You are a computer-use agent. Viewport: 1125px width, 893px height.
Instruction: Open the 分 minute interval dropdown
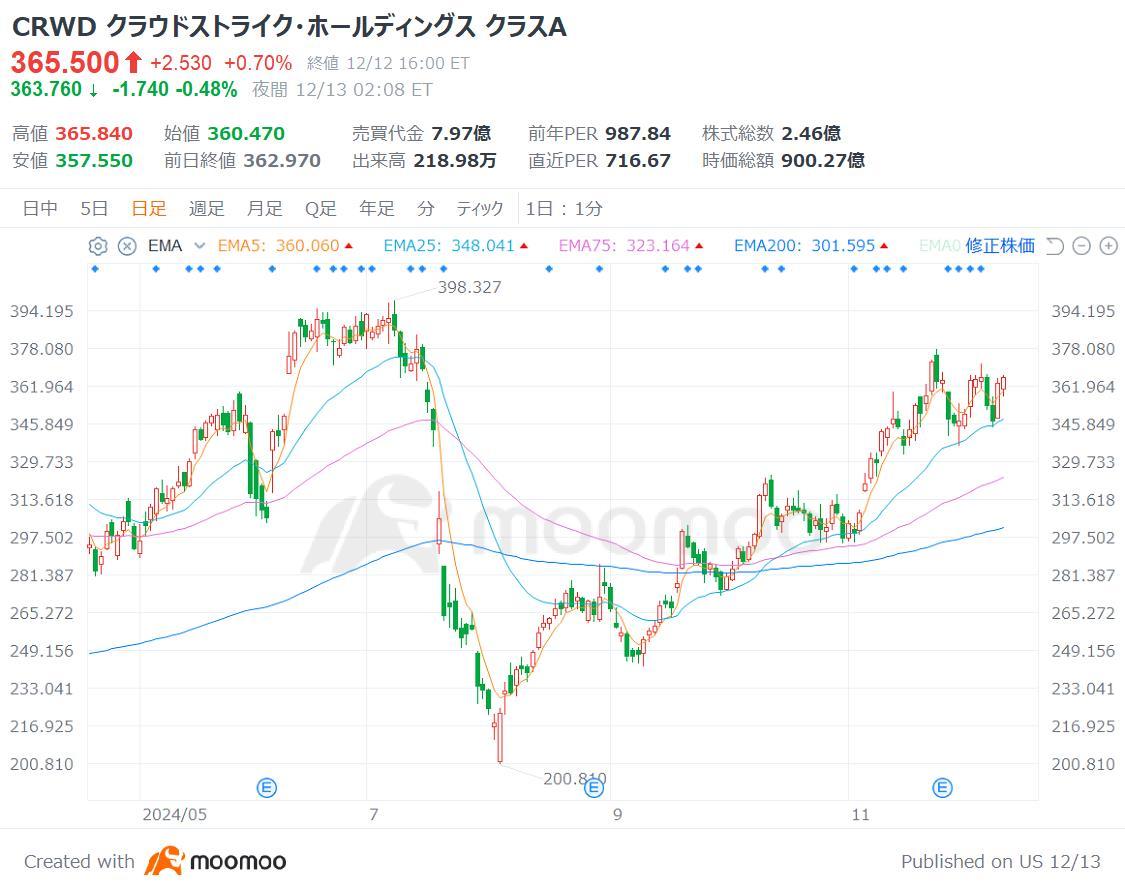(426, 209)
